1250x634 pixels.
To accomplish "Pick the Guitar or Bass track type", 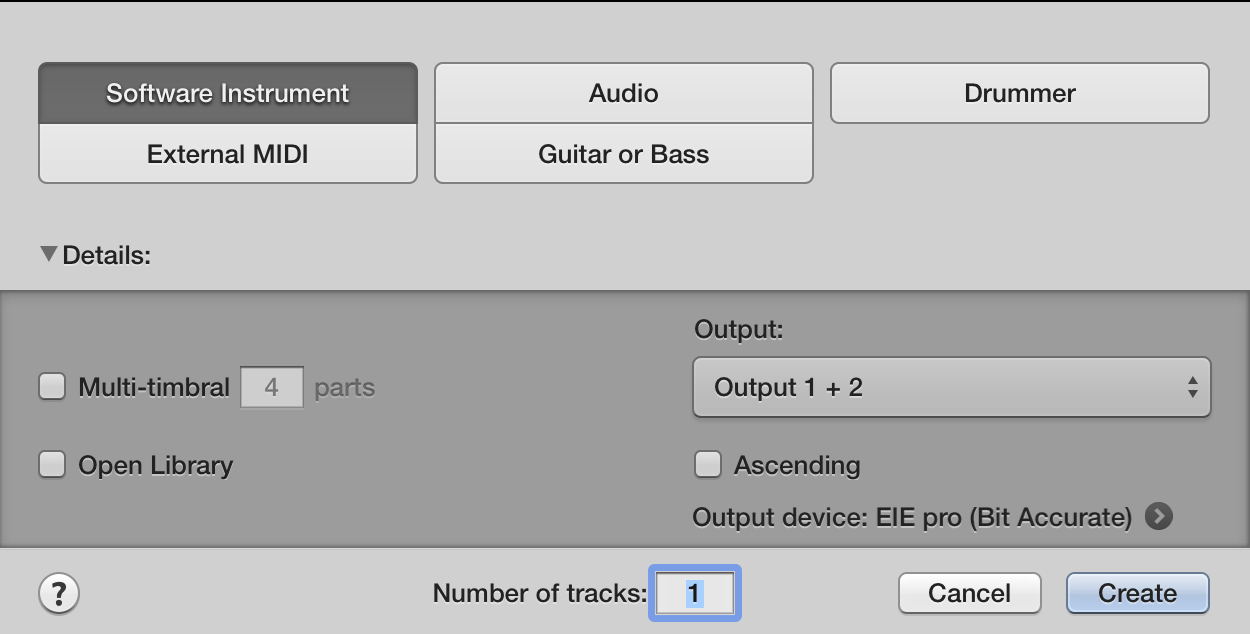I will [x=623, y=154].
